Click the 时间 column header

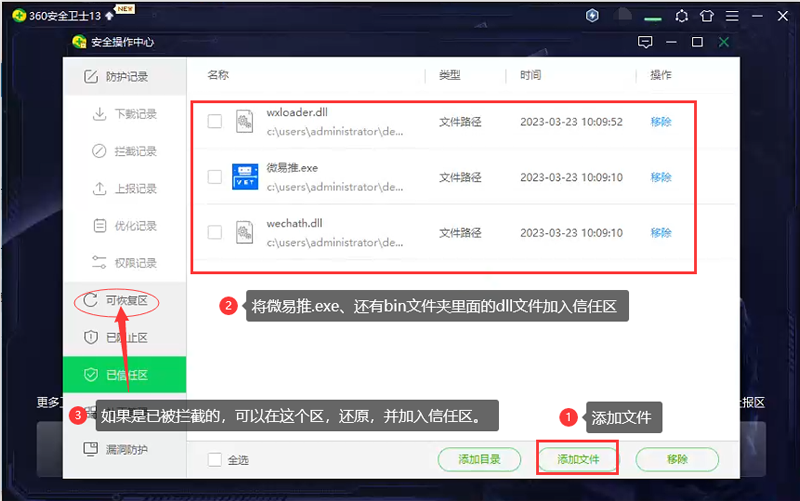tap(530, 75)
